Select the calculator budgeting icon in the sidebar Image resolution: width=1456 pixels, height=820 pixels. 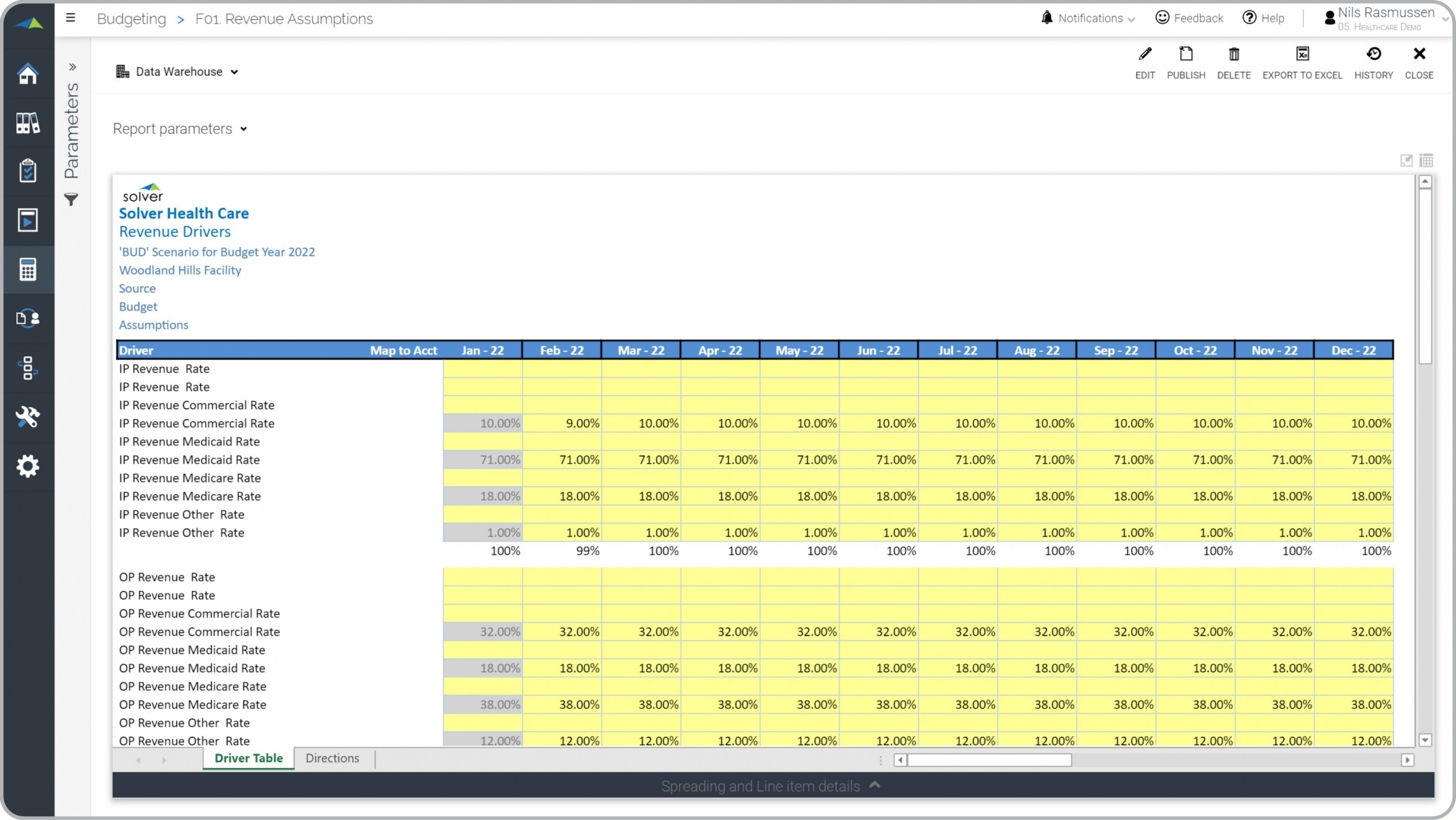pyautogui.click(x=27, y=269)
